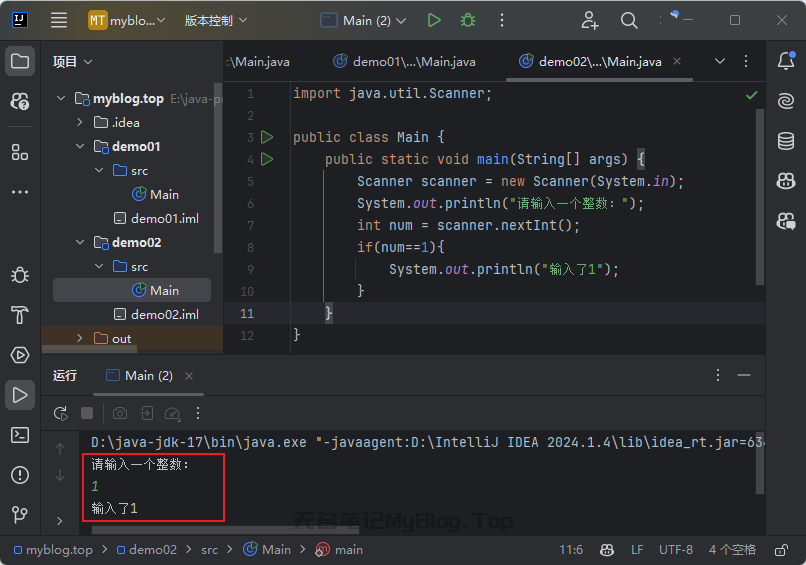
Task: Click the editor vertical scrollbar
Action: (x=760, y=196)
